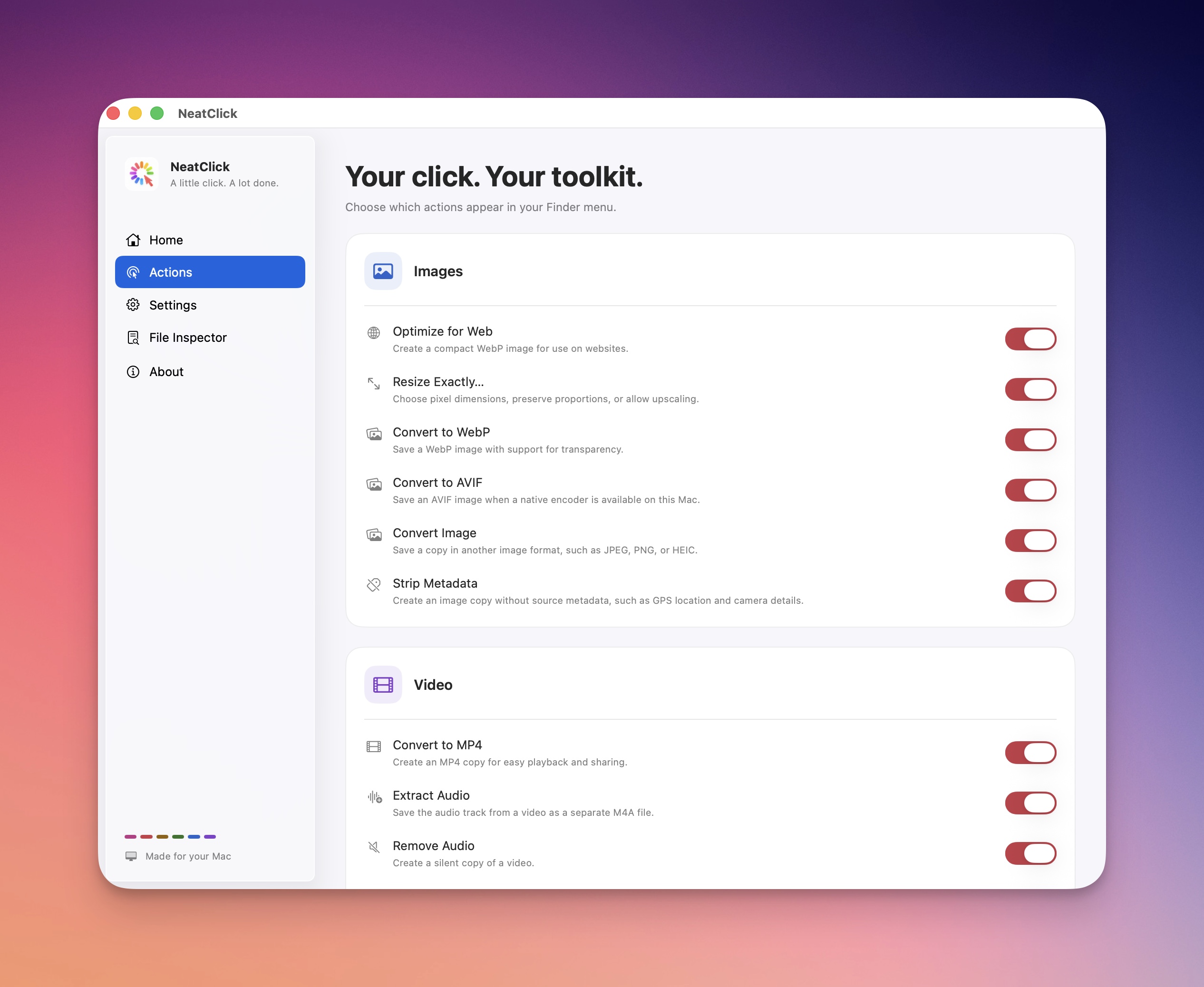Click the film icon beside Convert to MP4

tap(374, 746)
